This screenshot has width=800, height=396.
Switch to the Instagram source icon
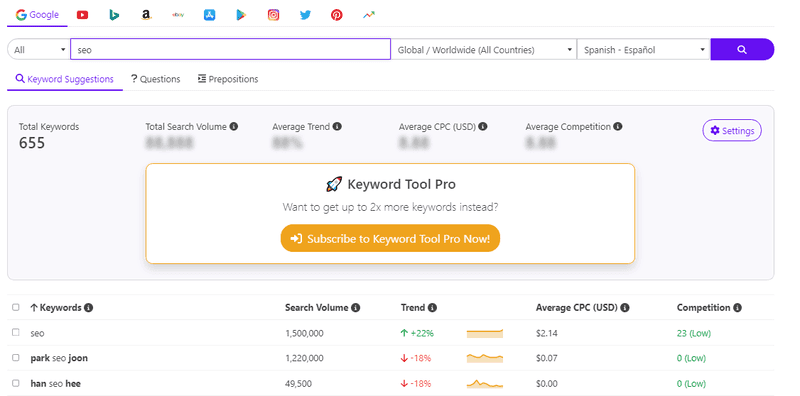click(x=273, y=15)
